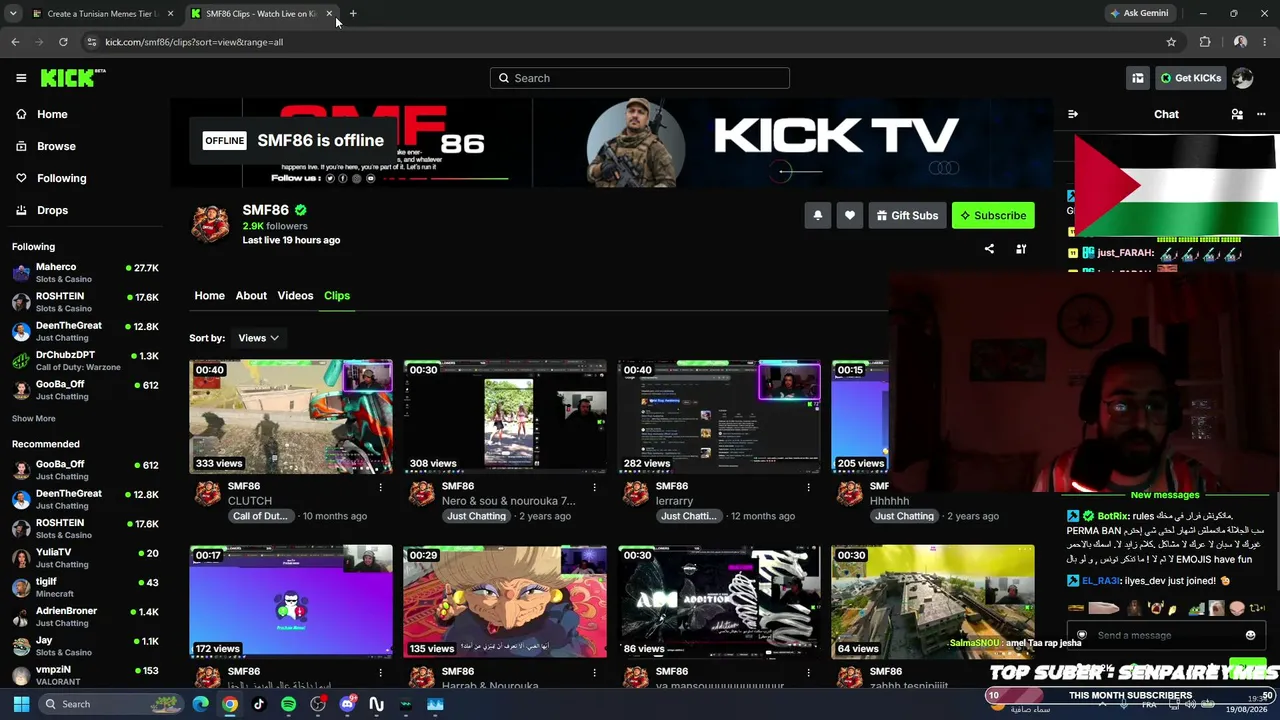Open the Windows Start menu
The image size is (1280, 720).
coord(21,704)
